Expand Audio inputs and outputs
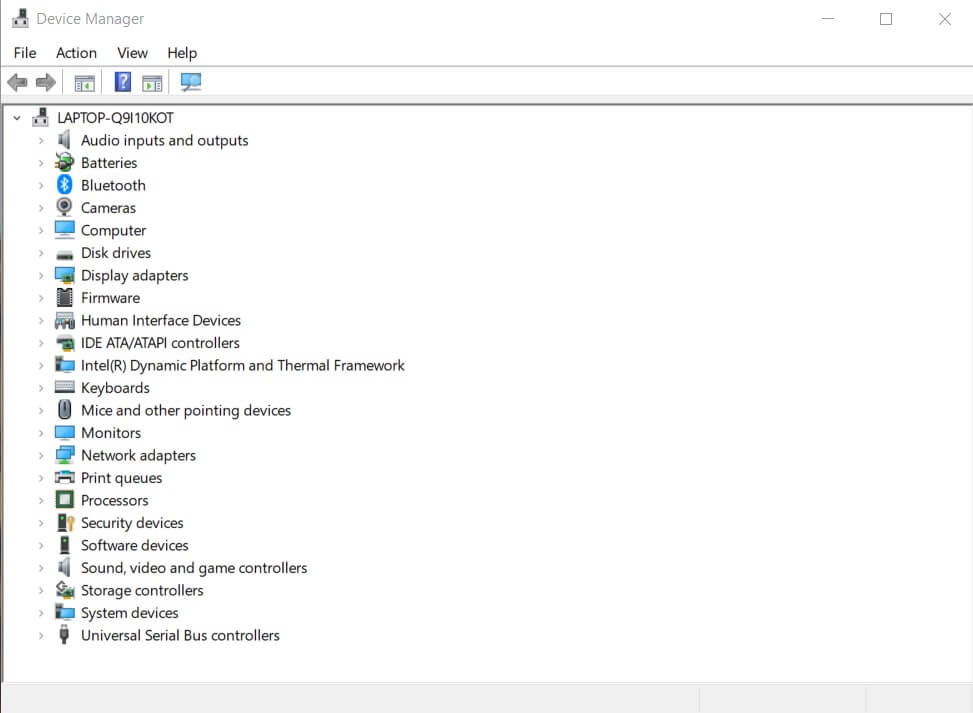973x713 pixels. (x=41, y=140)
